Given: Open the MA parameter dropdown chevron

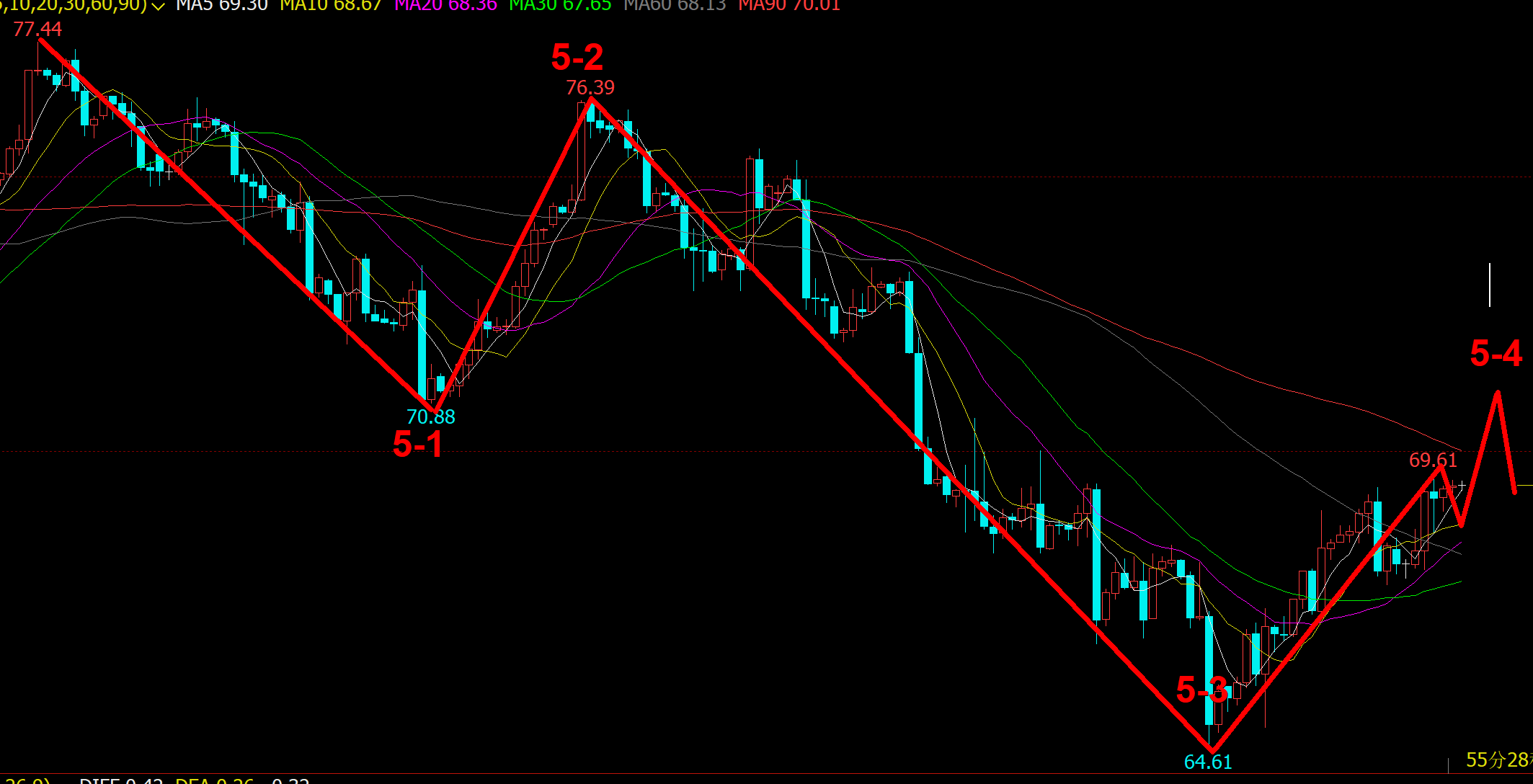Looking at the screenshot, I should click(x=158, y=6).
